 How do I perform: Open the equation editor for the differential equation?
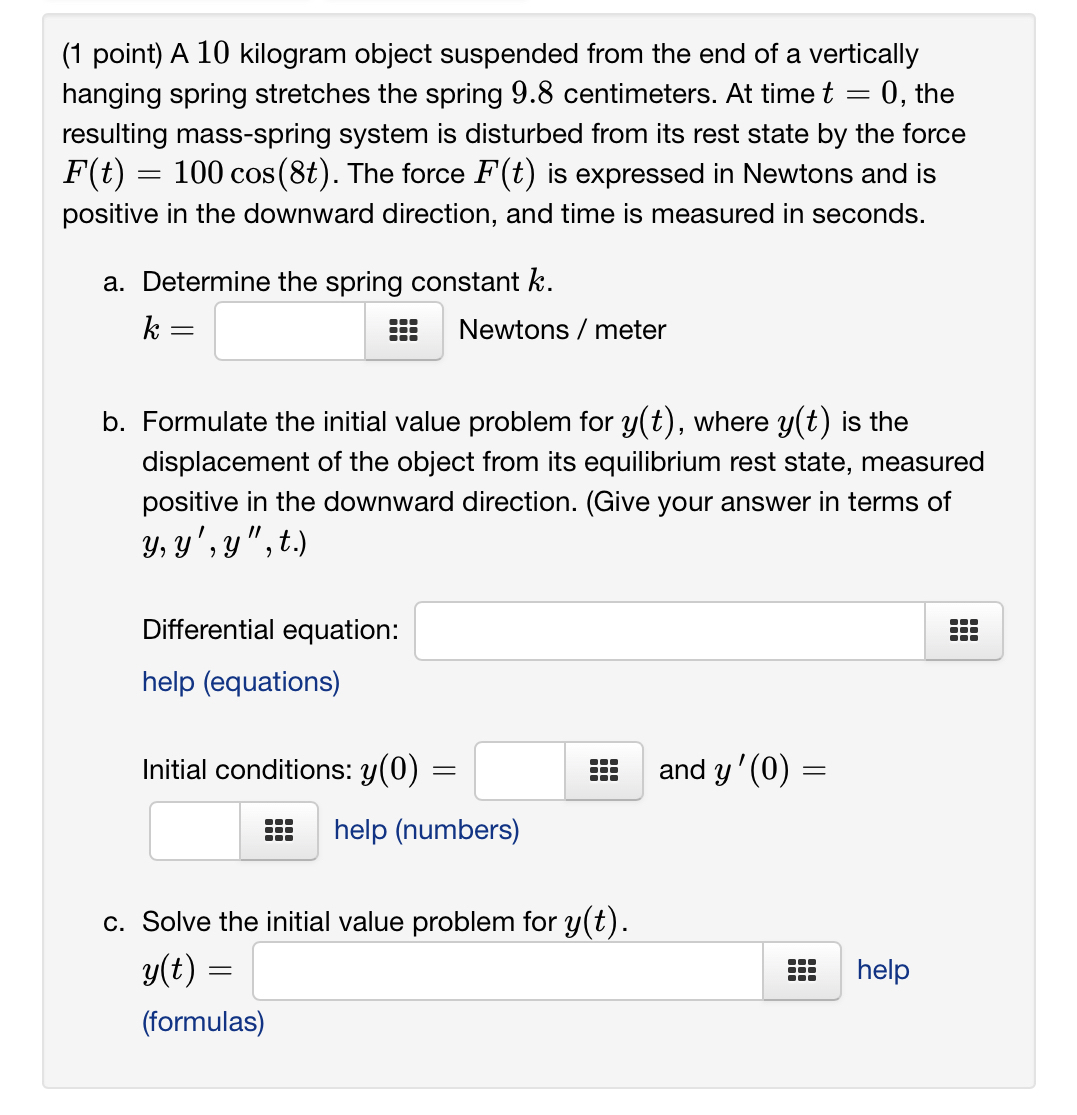[963, 631]
